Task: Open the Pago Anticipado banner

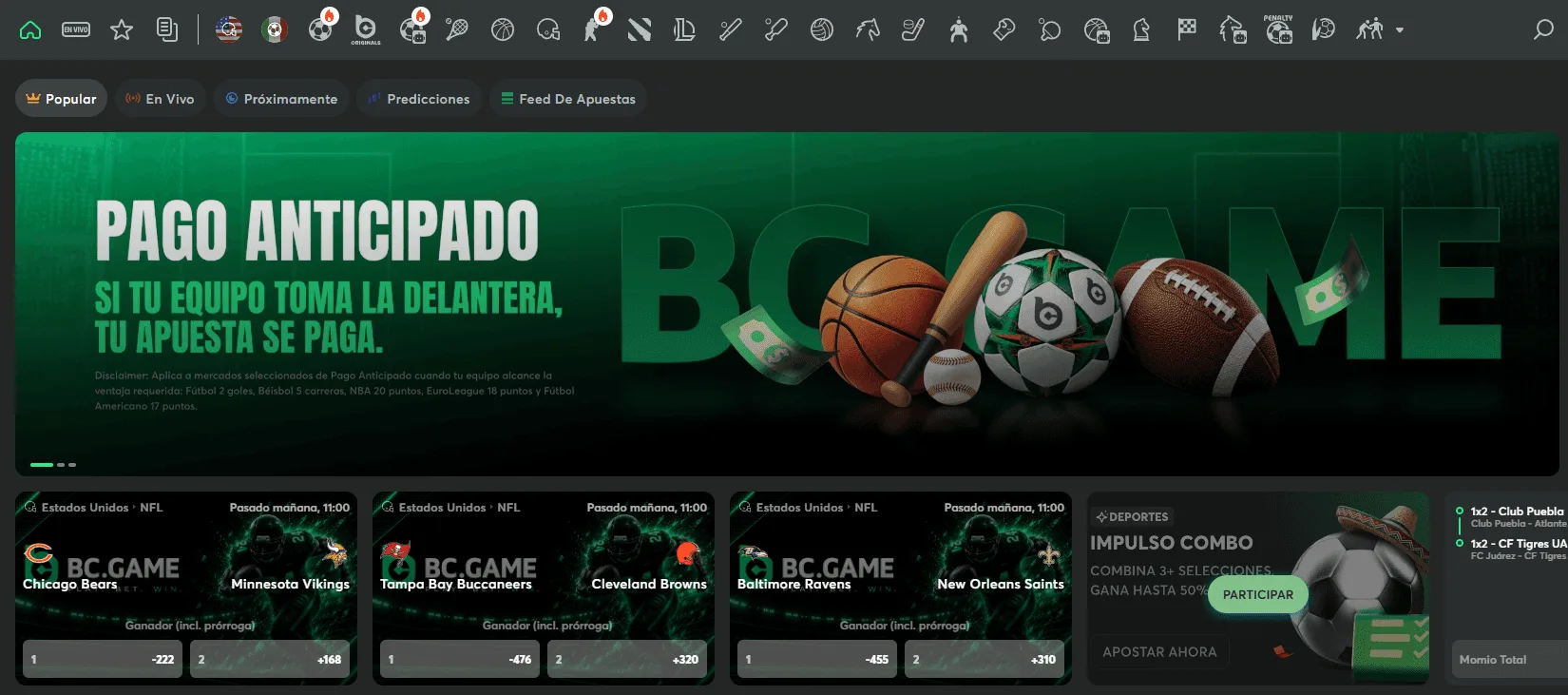Action: point(787,303)
